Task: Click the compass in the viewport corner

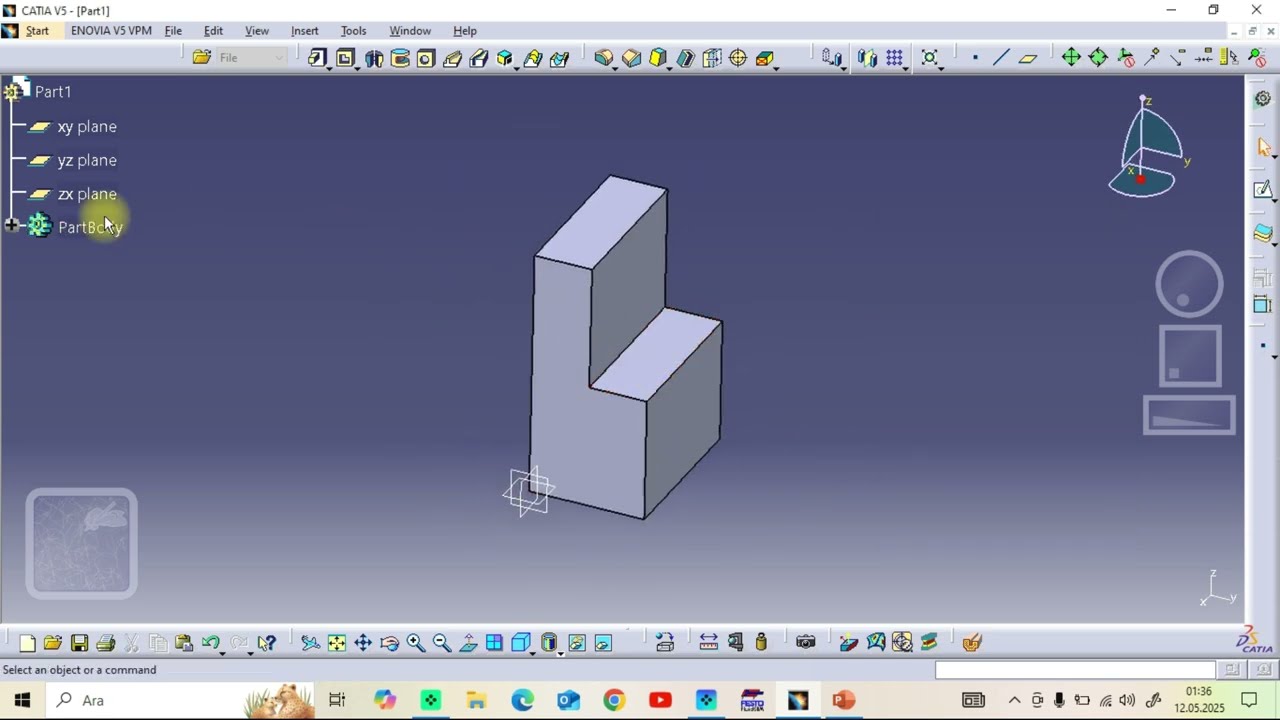Action: (1149, 148)
